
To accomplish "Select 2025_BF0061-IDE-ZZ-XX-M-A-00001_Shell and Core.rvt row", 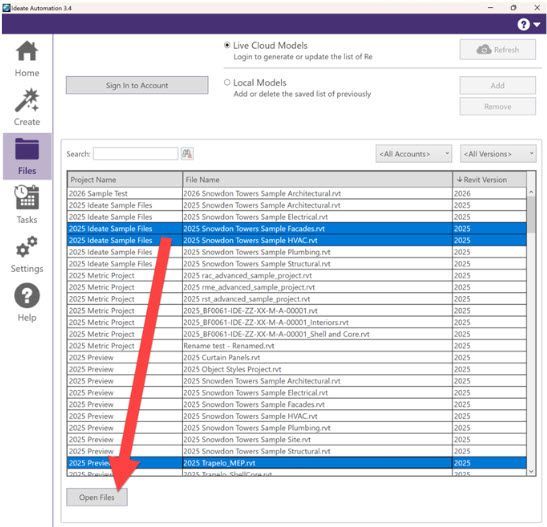I will pyautogui.click(x=297, y=334).
